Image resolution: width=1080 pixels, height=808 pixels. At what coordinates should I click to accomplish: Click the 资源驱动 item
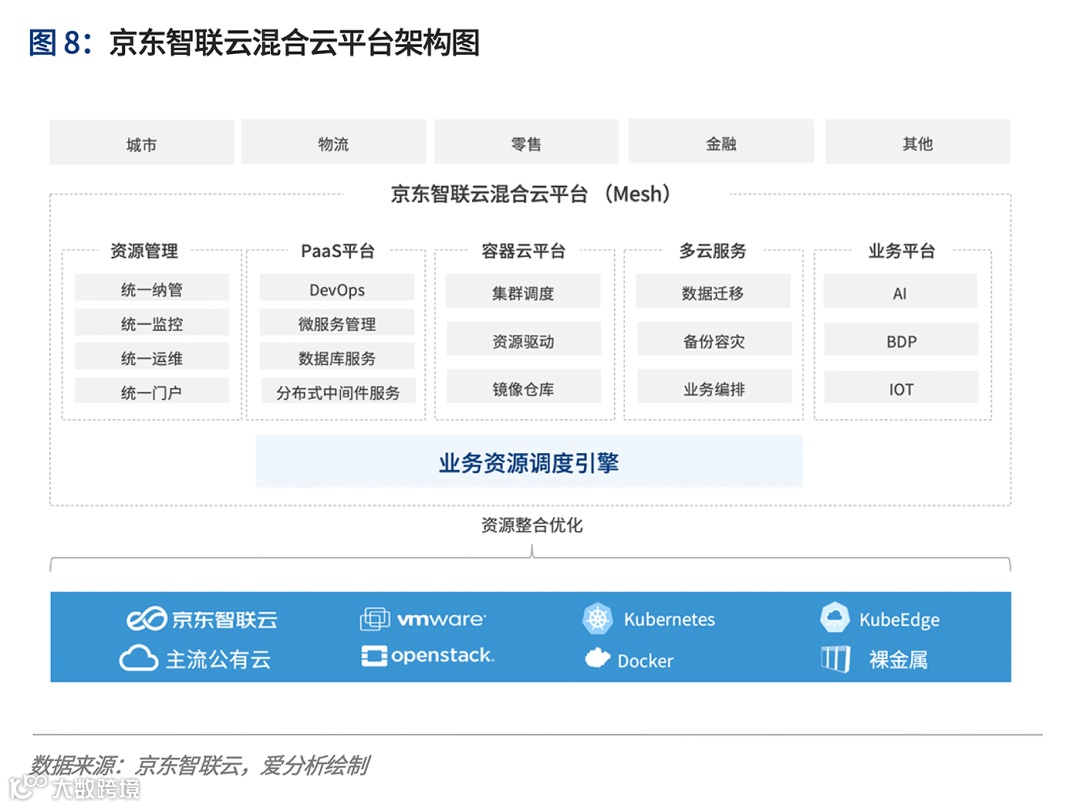click(x=523, y=339)
